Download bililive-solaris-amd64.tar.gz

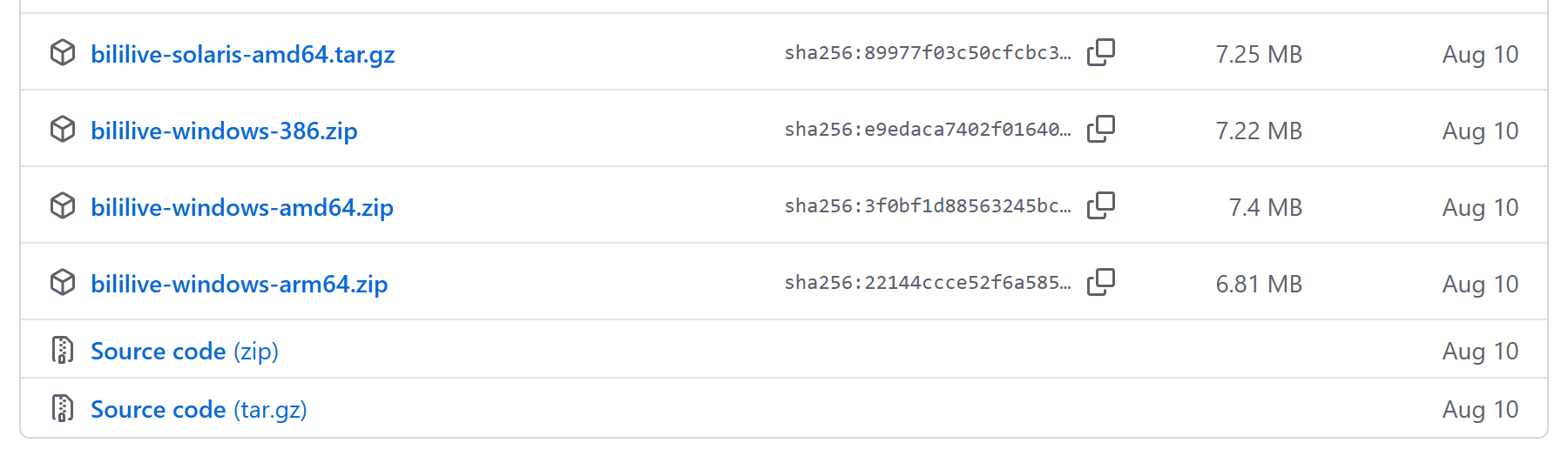coord(242,54)
